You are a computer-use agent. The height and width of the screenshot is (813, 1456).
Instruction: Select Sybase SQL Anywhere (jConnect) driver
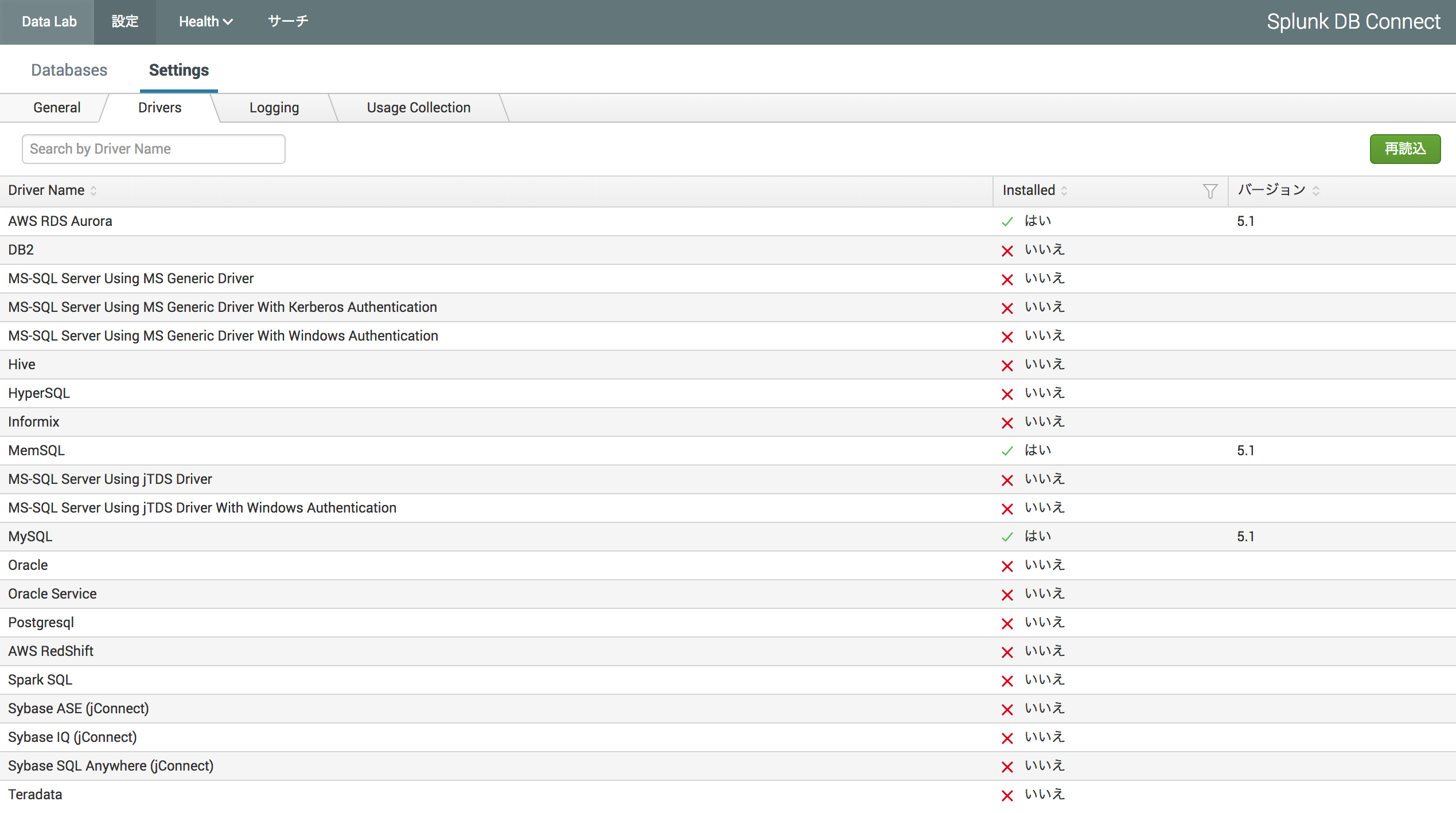point(111,766)
